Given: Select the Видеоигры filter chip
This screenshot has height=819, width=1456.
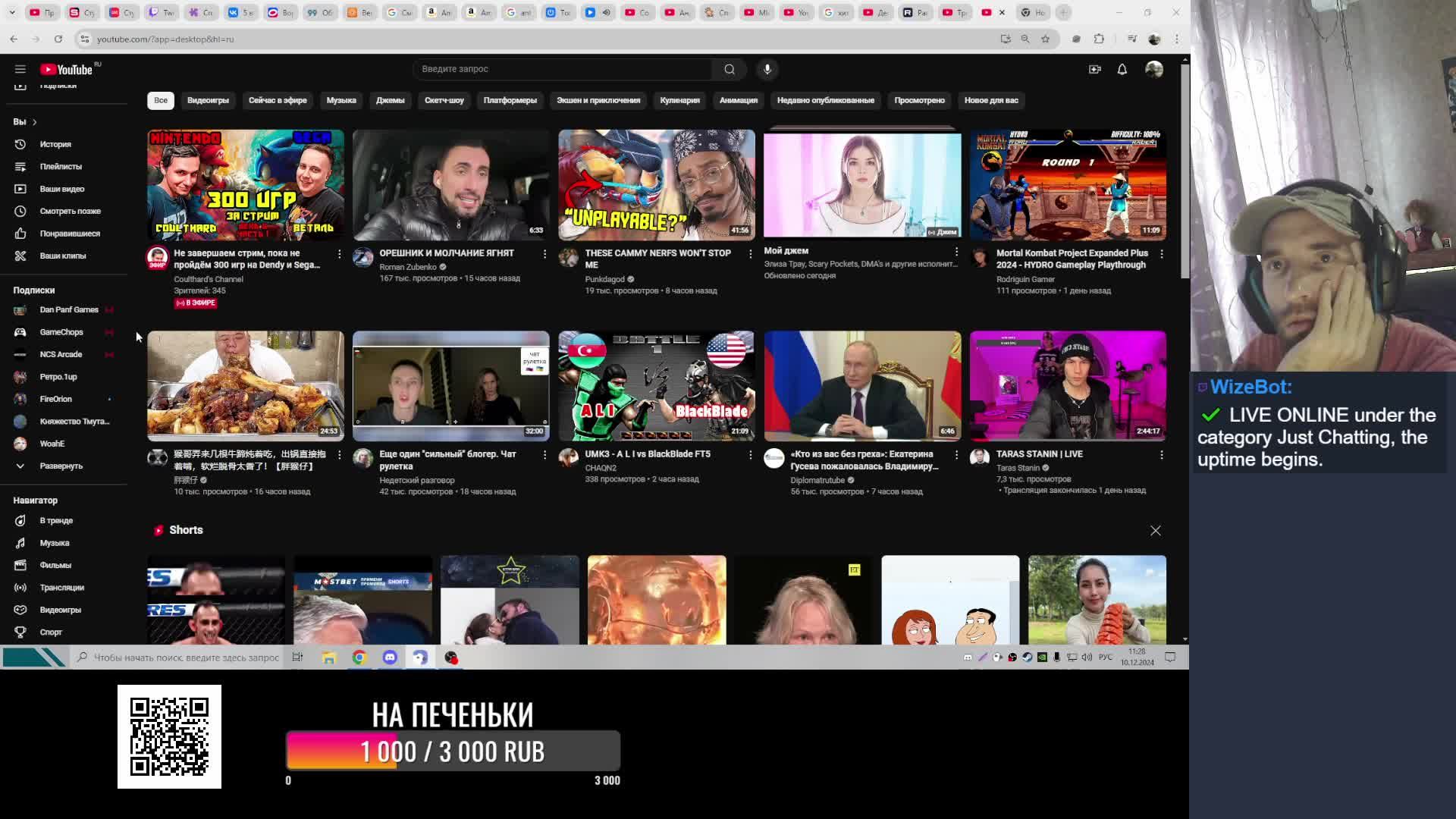Looking at the screenshot, I should click(x=208, y=100).
